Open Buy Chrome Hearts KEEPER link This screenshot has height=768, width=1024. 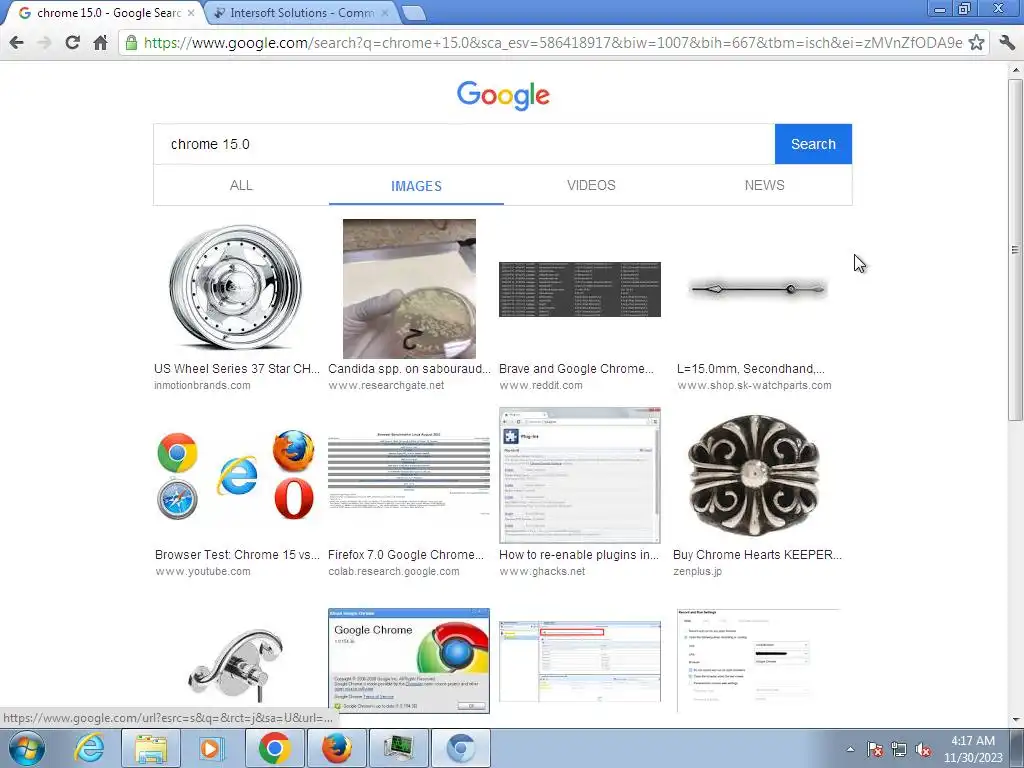point(757,555)
